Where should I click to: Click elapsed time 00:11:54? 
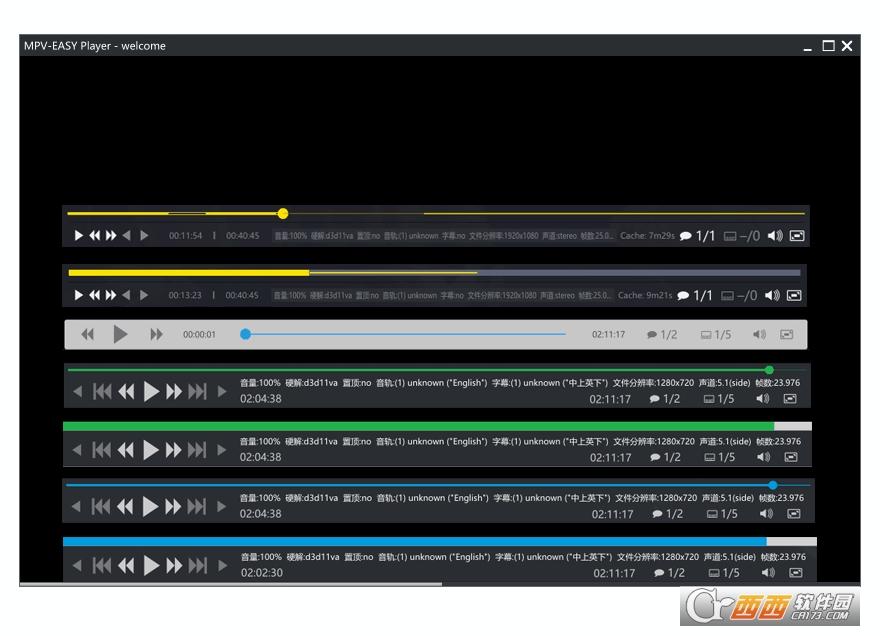pyautogui.click(x=186, y=236)
